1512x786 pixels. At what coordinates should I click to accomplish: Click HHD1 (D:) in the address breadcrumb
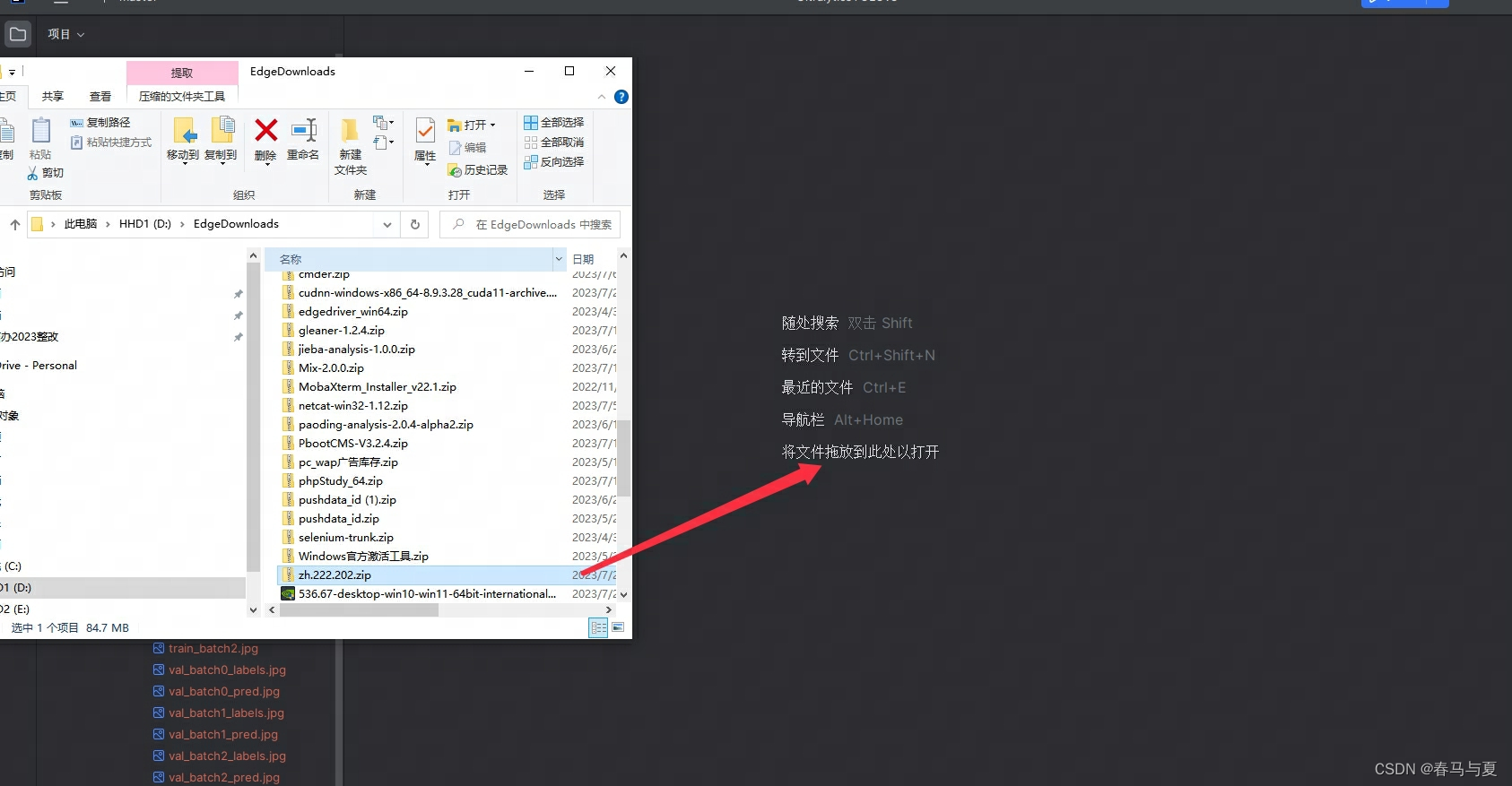[145, 224]
